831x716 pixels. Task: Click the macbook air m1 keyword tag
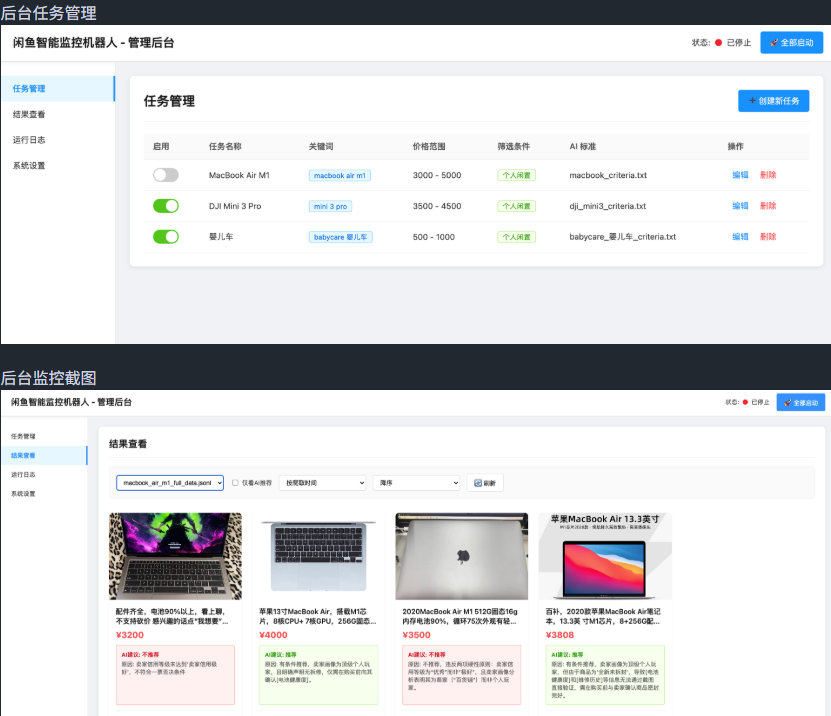pyautogui.click(x=340, y=175)
